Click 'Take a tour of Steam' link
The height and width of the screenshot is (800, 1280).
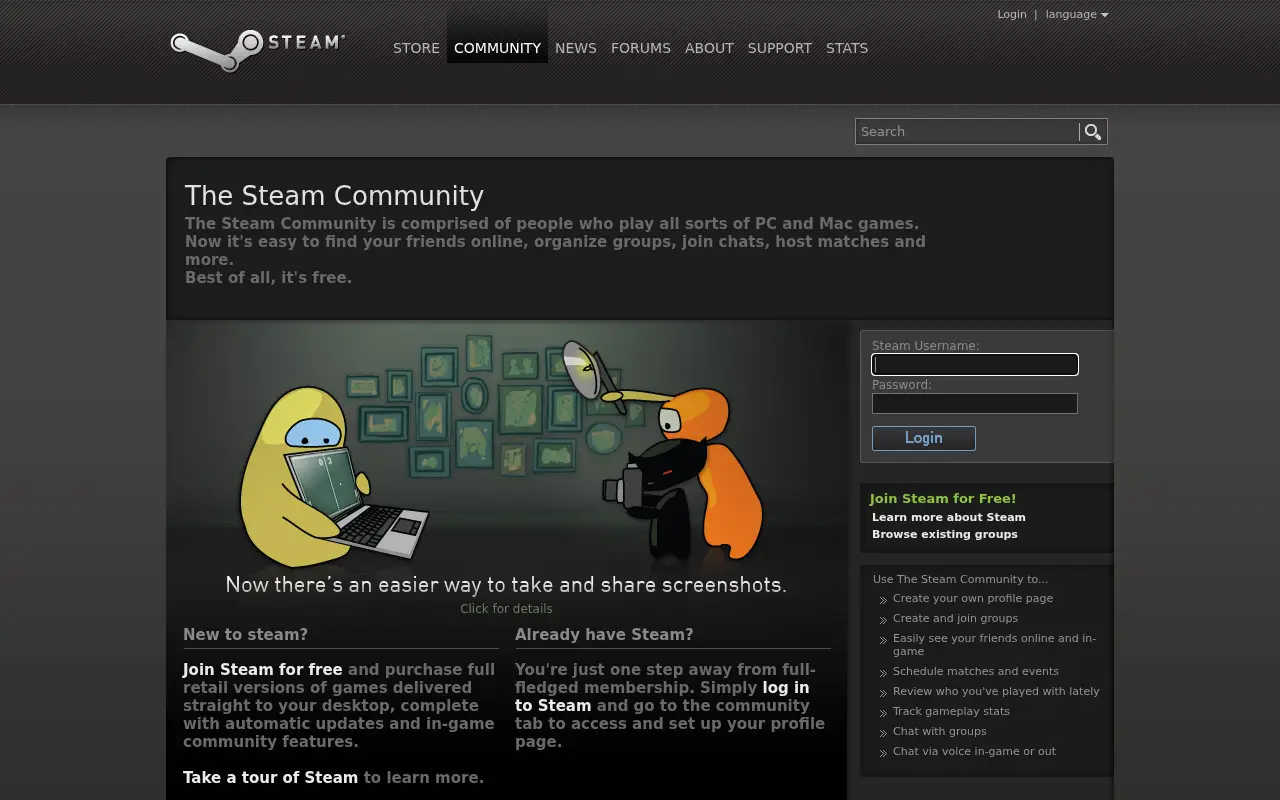click(x=270, y=778)
